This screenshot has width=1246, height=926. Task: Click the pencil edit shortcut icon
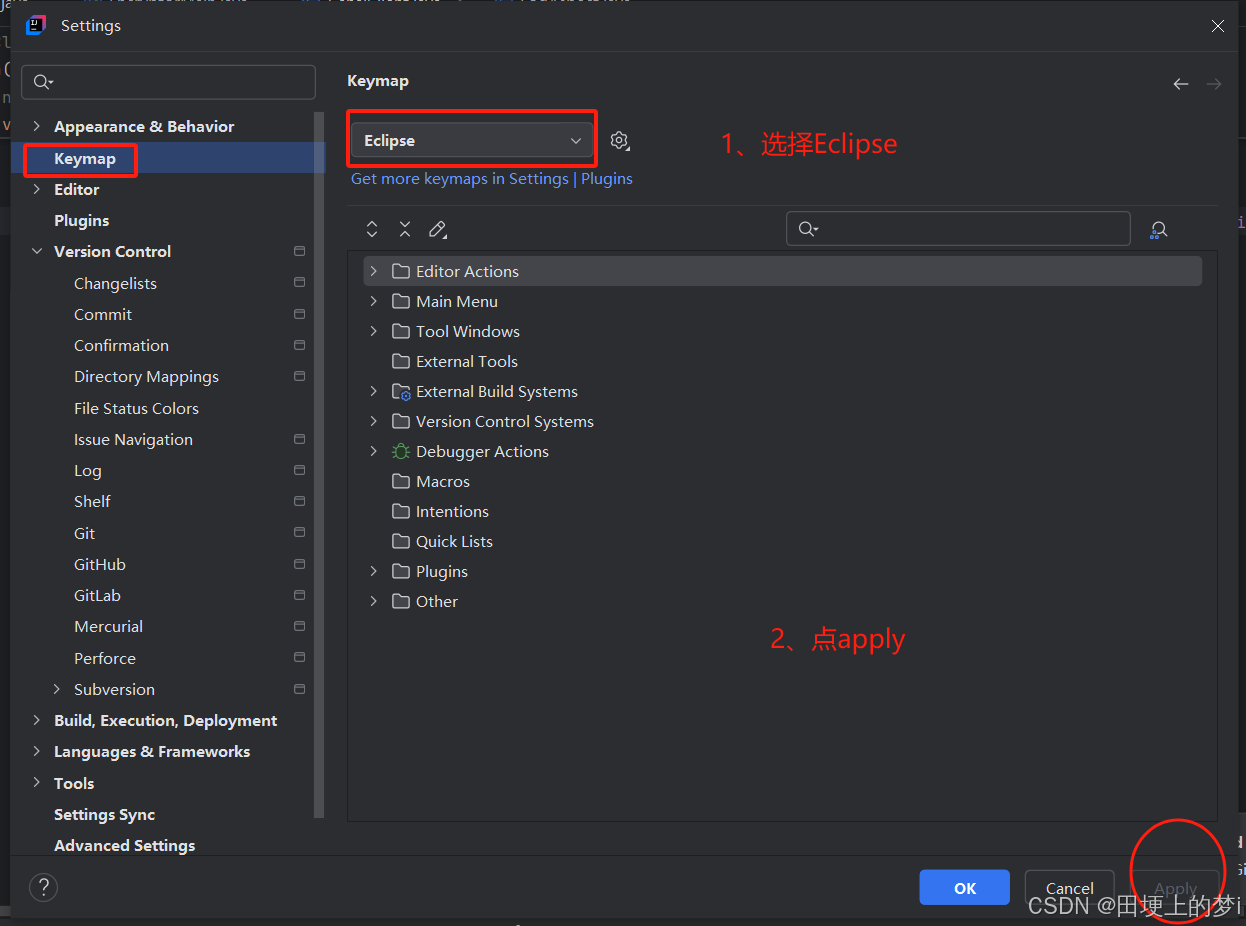(x=437, y=229)
